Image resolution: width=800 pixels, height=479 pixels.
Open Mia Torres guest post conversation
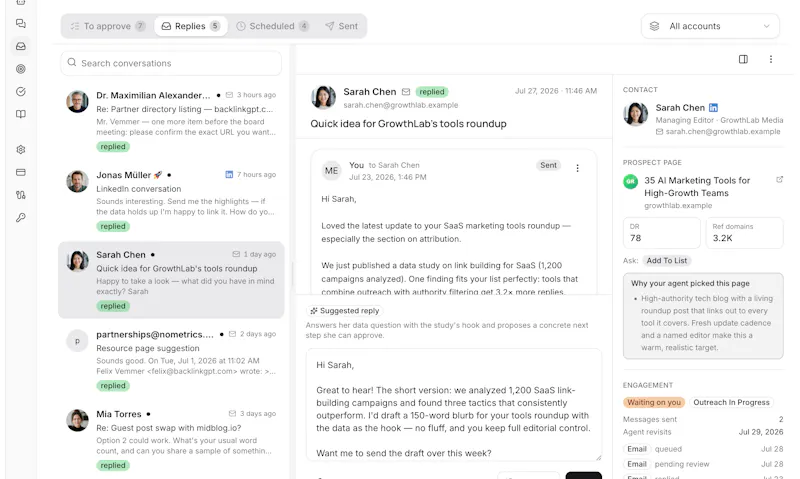pyautogui.click(x=171, y=440)
